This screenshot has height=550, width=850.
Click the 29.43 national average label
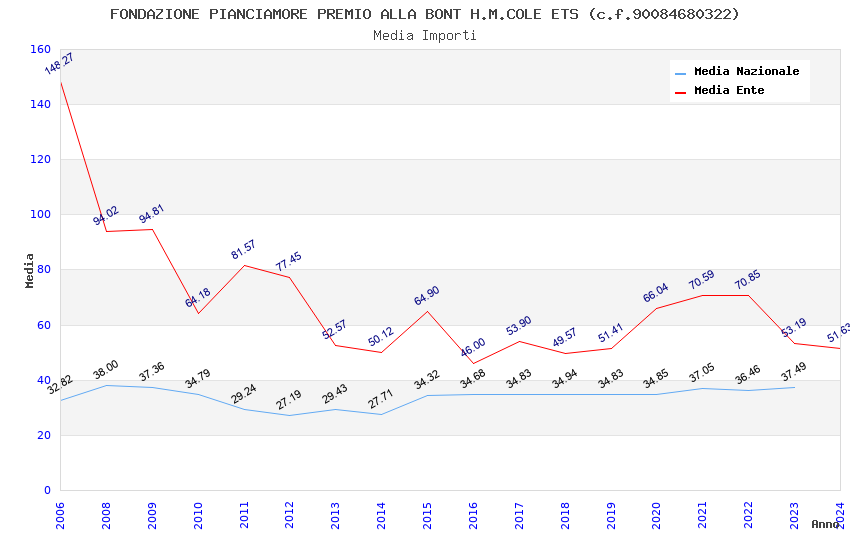(335, 394)
